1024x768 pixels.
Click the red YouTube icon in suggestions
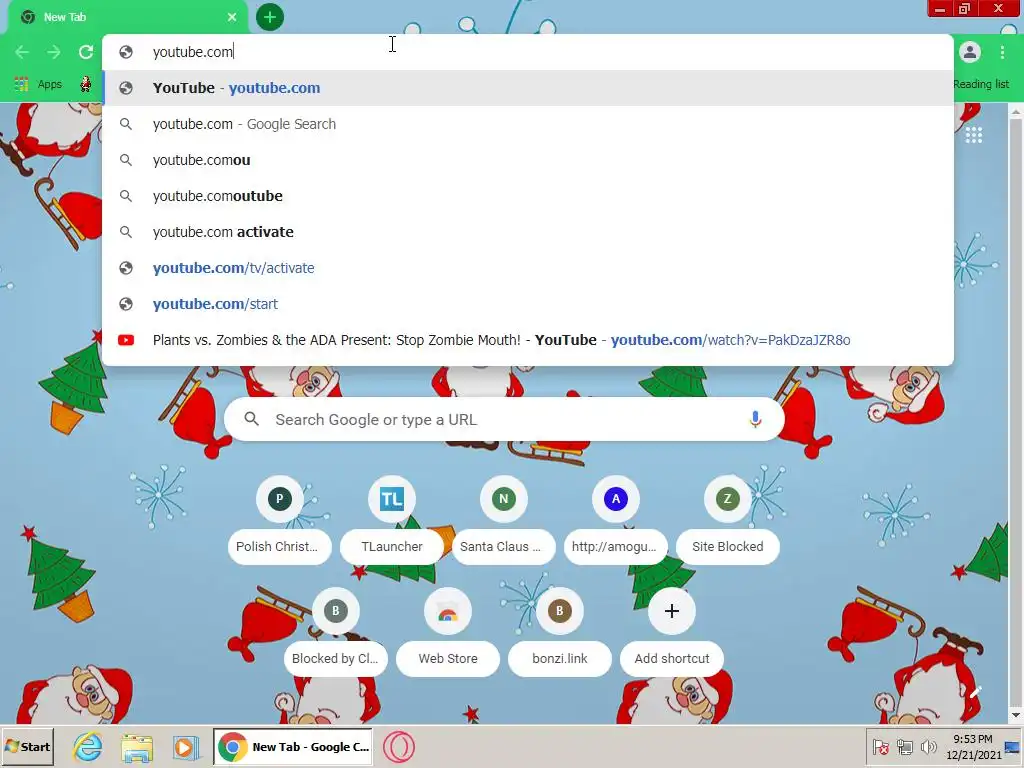[126, 340]
